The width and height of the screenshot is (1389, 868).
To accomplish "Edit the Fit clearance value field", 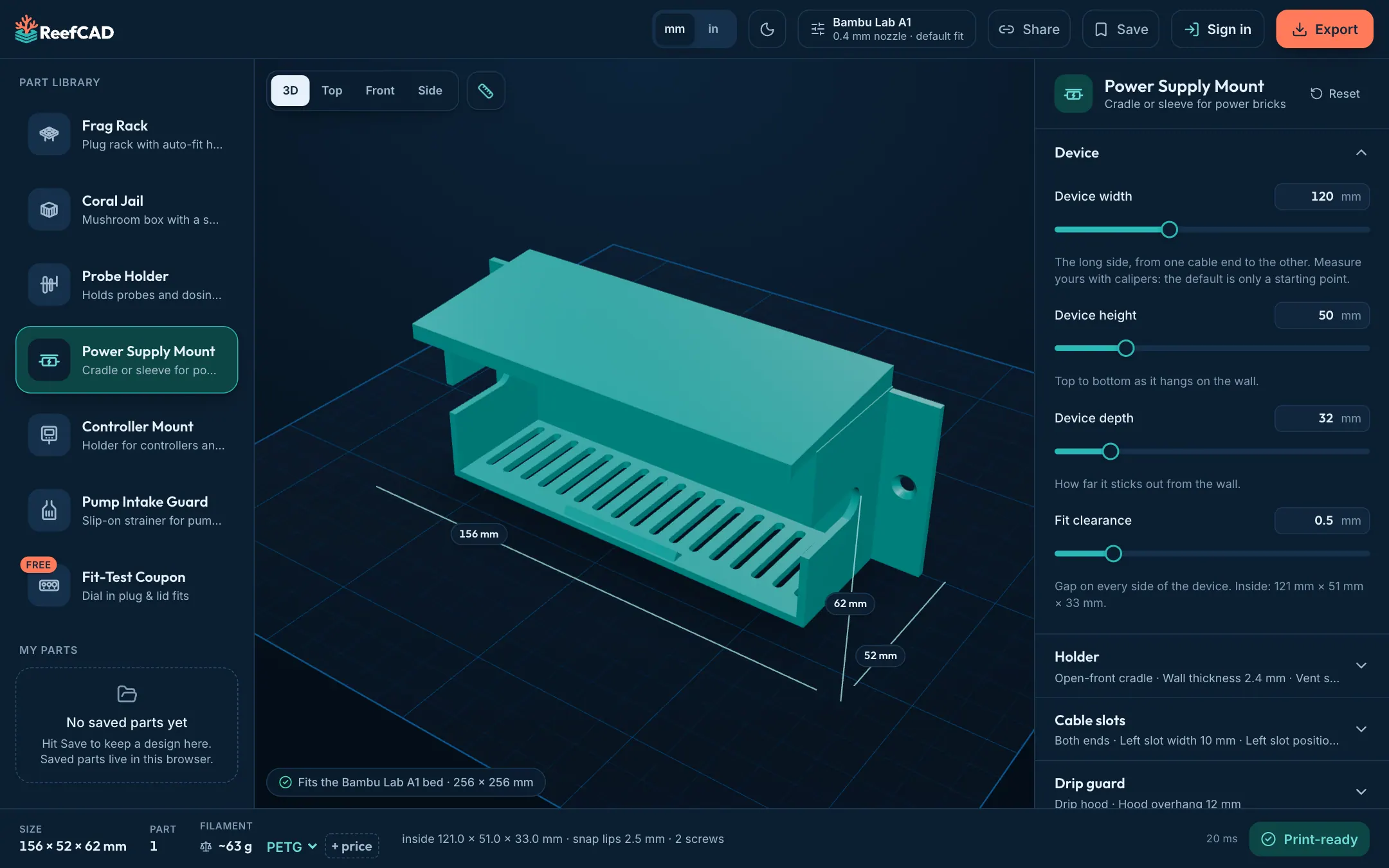I will (1322, 521).
